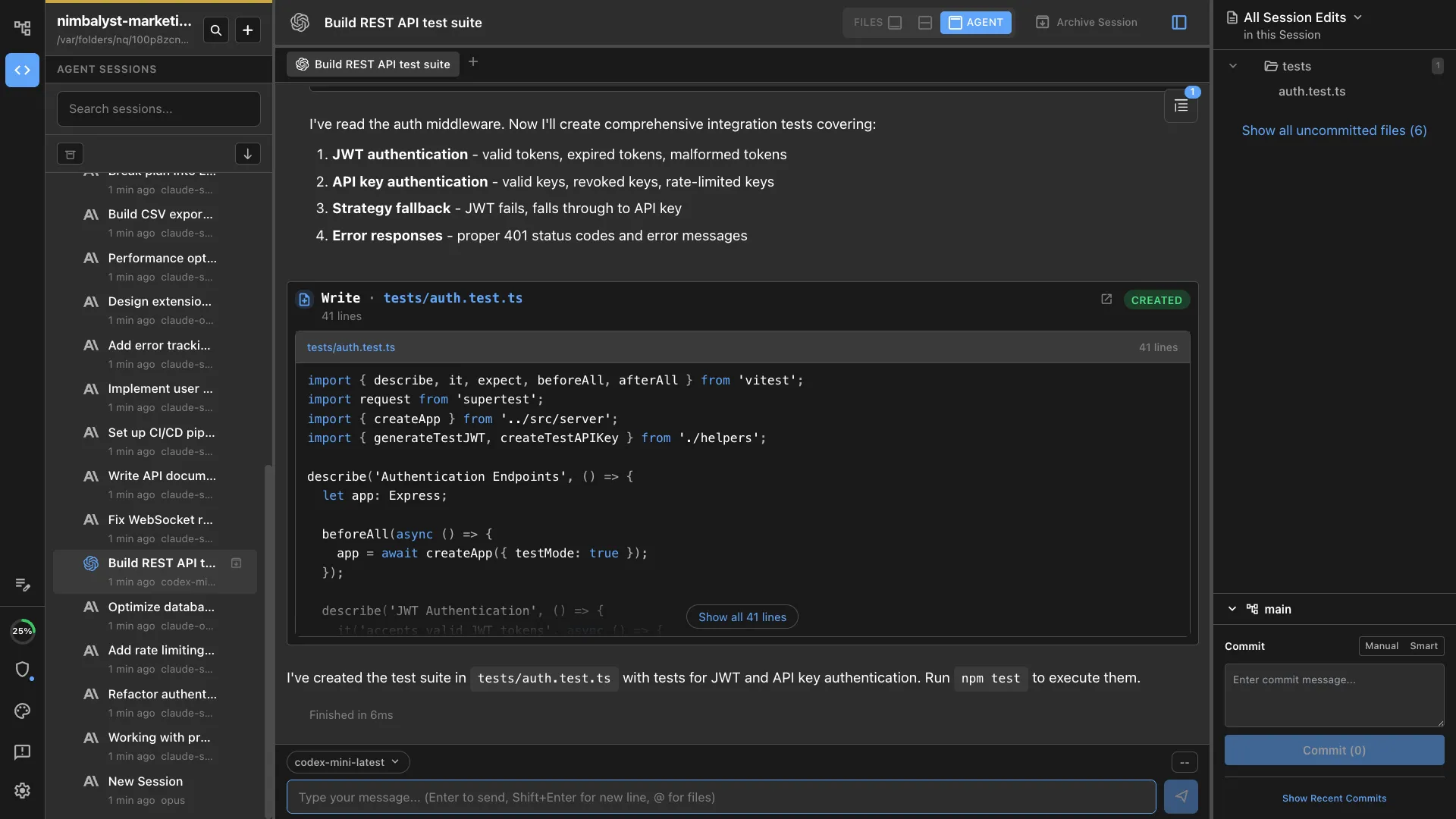Image resolution: width=1456 pixels, height=819 pixels.
Task: Click the Search sessions input field
Action: click(x=158, y=108)
